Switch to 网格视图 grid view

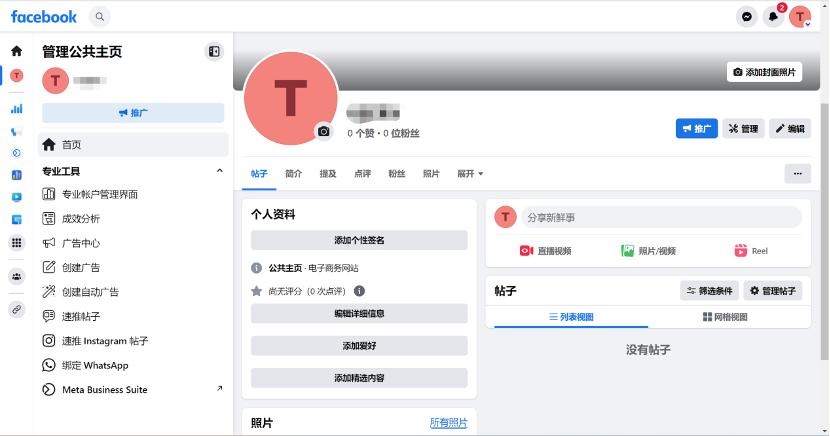[x=725, y=317]
